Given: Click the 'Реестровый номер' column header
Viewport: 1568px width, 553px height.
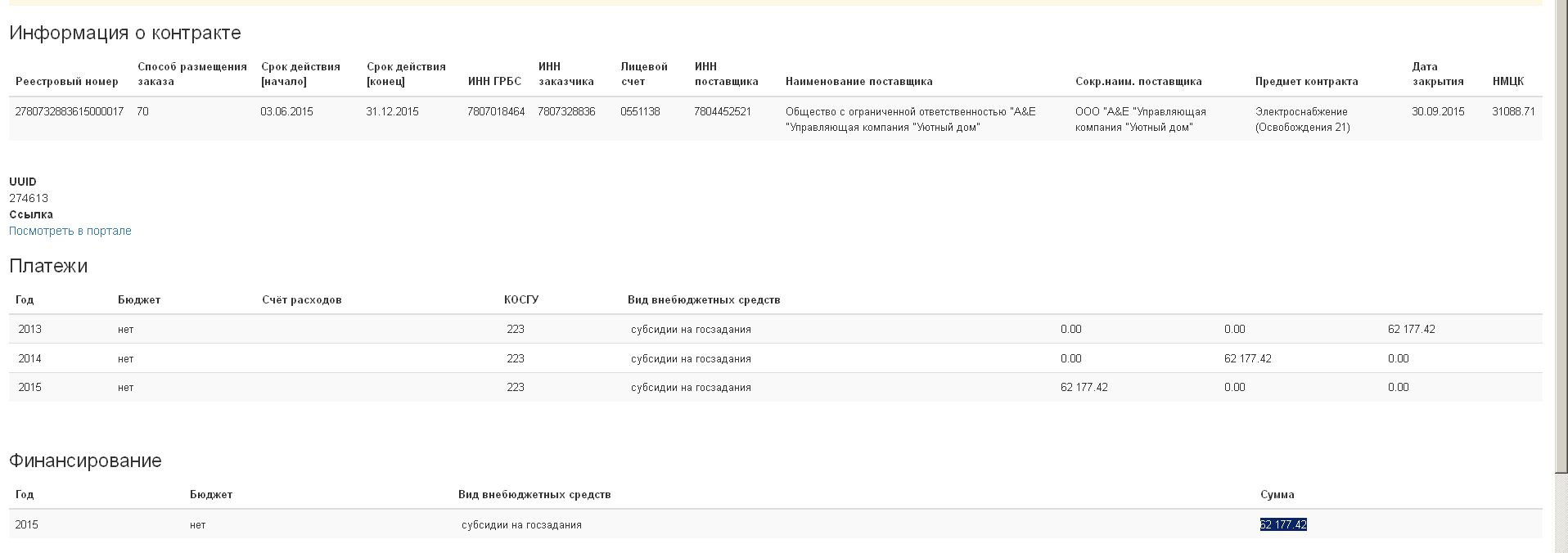Looking at the screenshot, I should coord(67,81).
